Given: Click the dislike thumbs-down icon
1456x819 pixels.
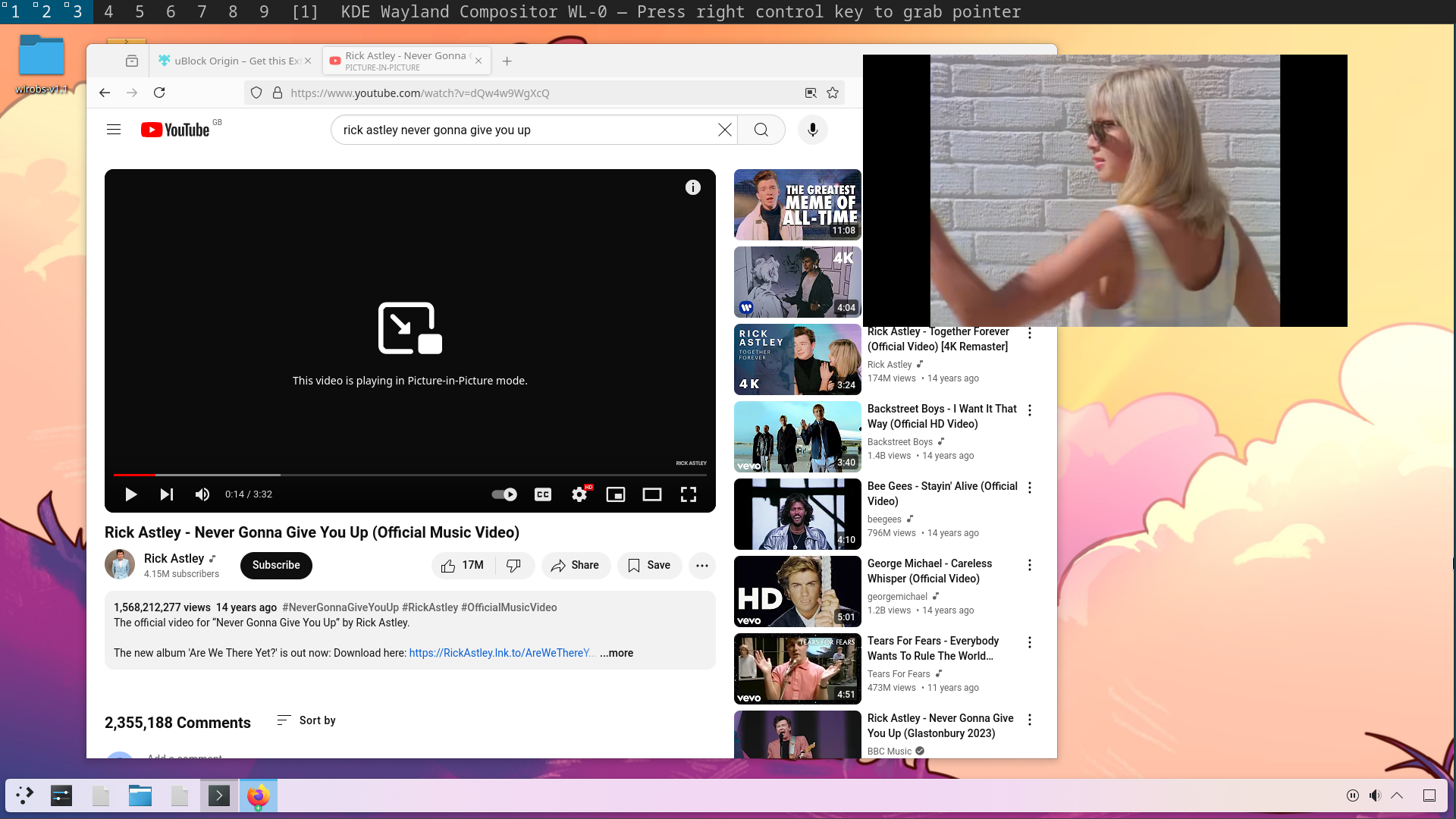Looking at the screenshot, I should [x=514, y=566].
